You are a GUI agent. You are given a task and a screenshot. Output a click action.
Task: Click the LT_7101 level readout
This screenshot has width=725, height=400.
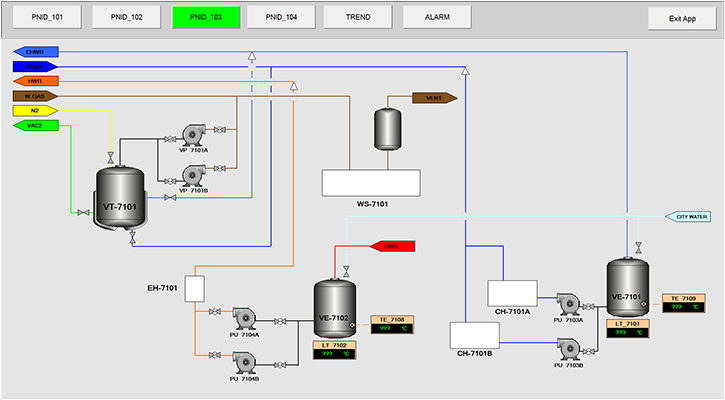point(628,328)
